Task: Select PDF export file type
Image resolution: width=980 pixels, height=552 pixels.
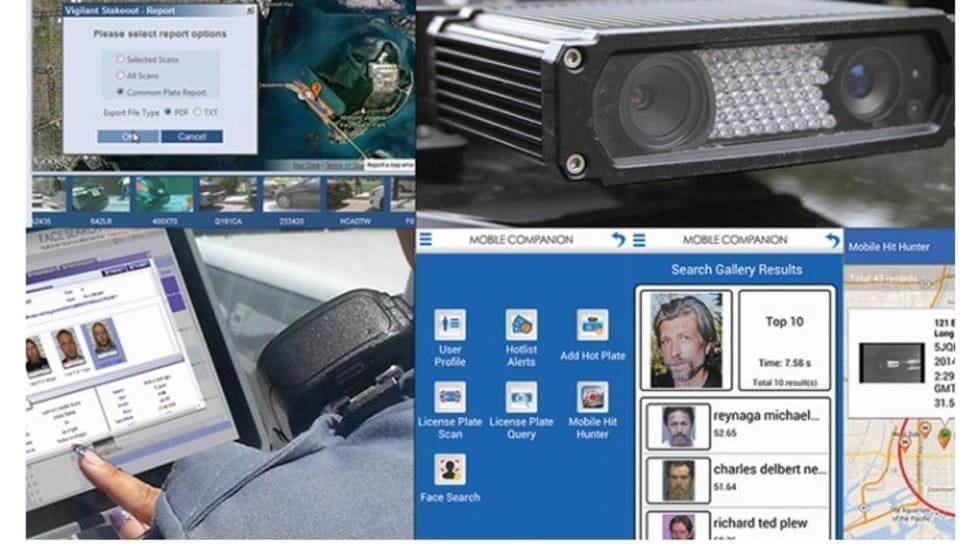Action: [x=167, y=112]
